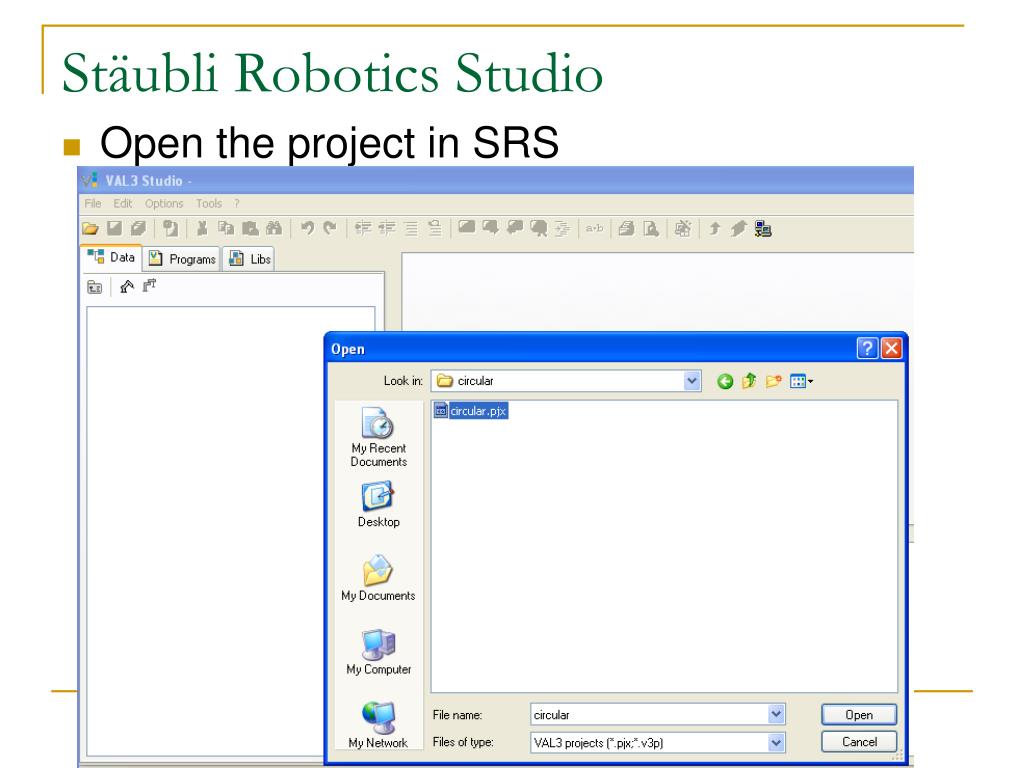
Task: Click the Undo arrow in the toolbar
Action: click(308, 228)
